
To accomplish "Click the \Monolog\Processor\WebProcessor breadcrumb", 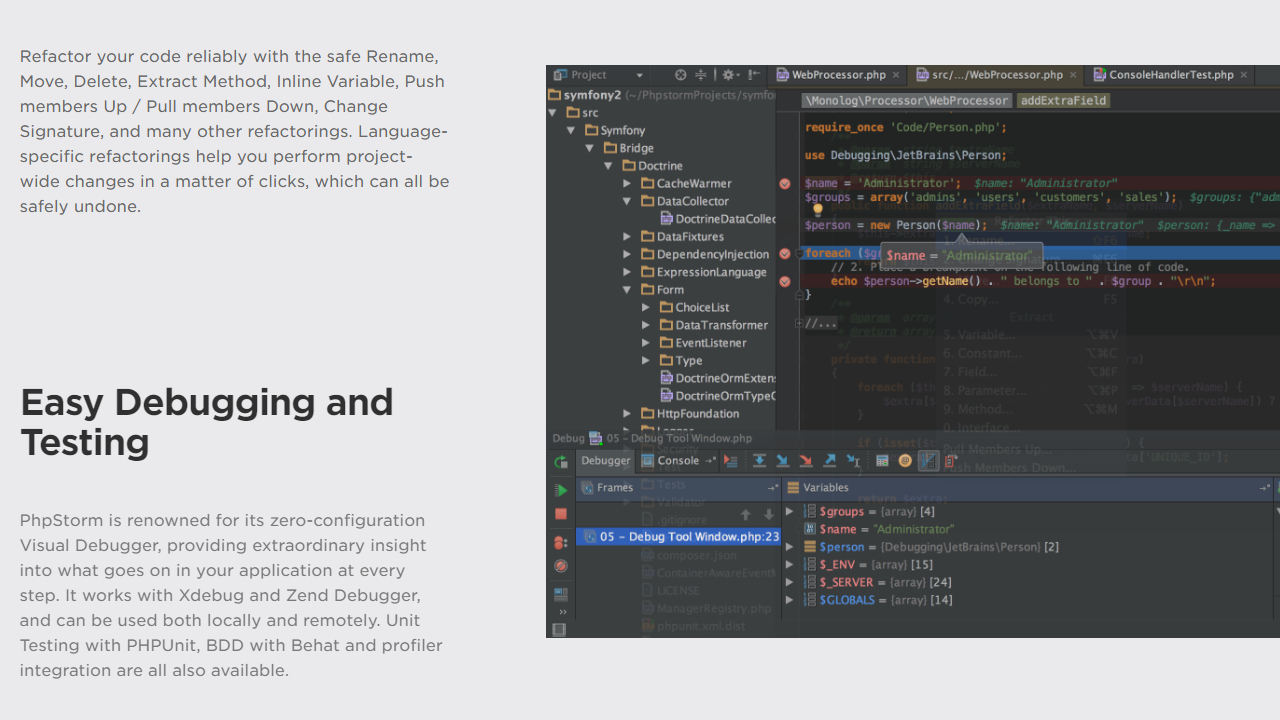I will (x=907, y=101).
